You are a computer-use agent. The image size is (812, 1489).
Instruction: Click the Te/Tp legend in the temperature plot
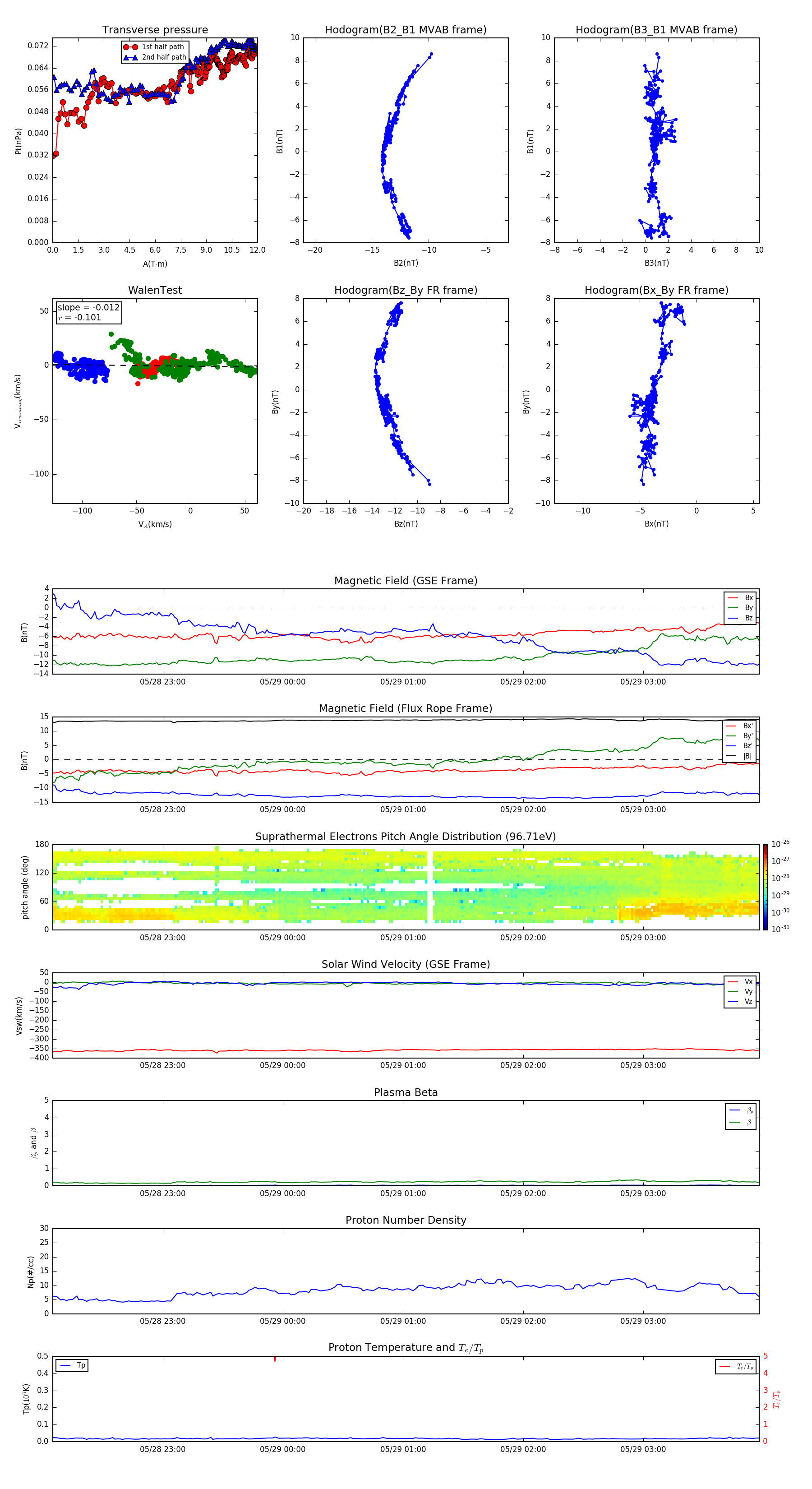[x=735, y=1366]
